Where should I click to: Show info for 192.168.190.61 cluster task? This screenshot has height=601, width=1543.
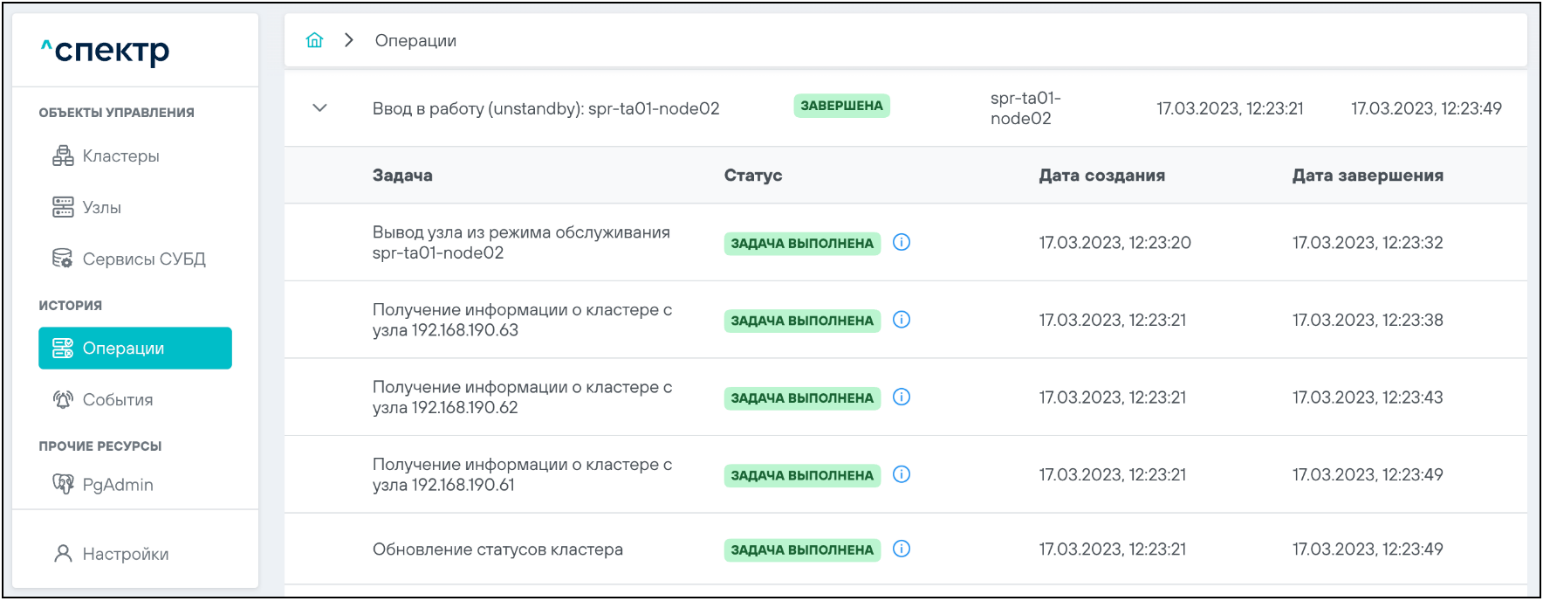point(901,474)
